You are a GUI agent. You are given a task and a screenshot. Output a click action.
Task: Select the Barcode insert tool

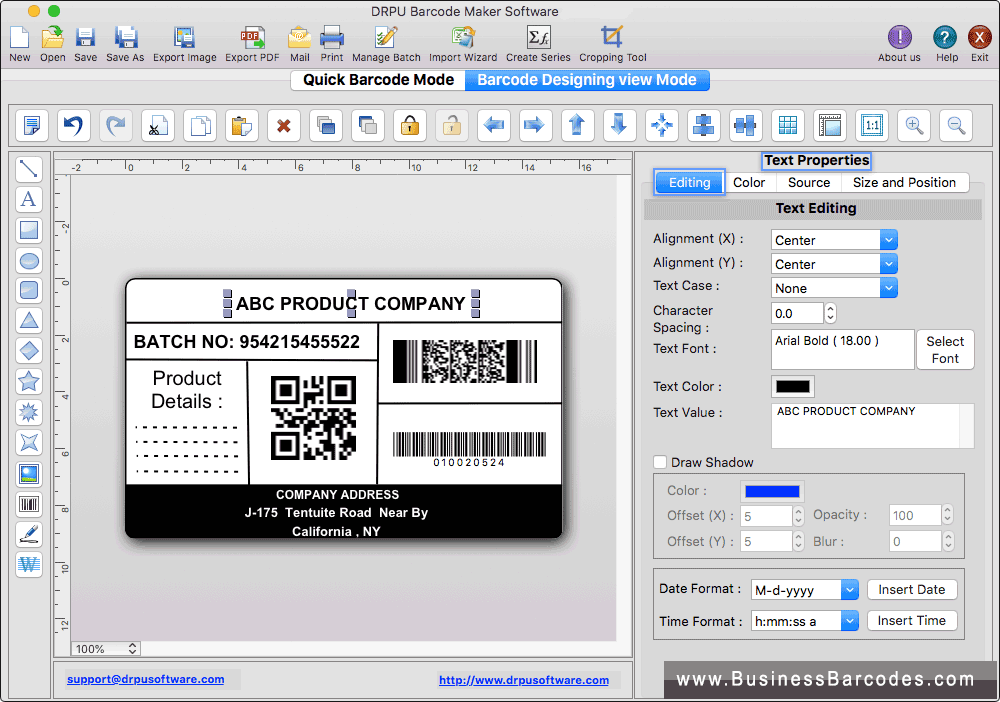point(29,504)
